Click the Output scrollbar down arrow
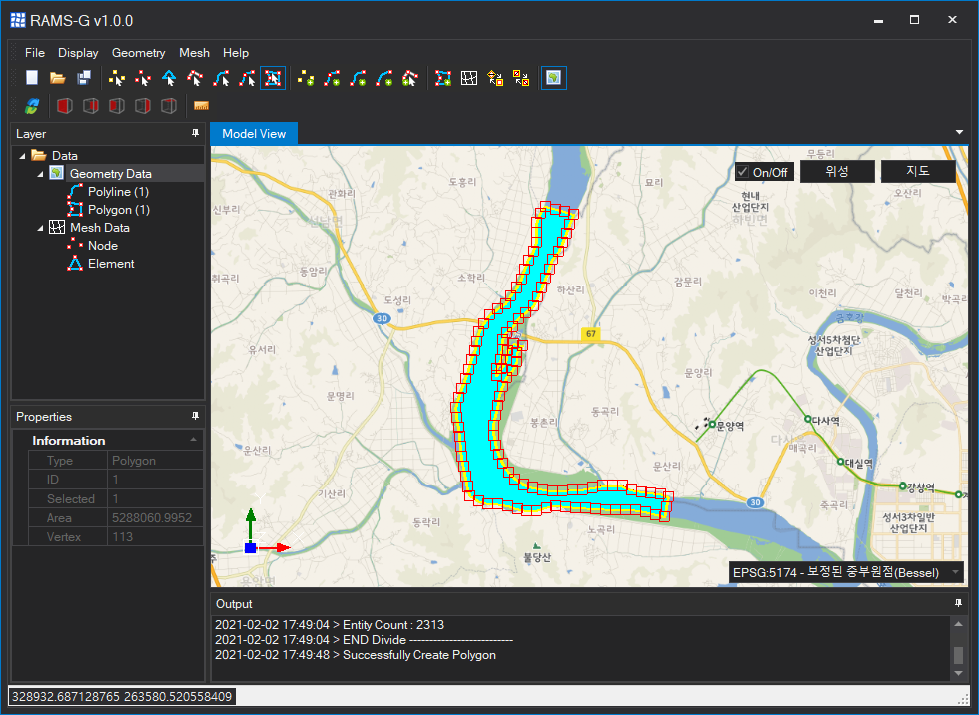 click(958, 673)
